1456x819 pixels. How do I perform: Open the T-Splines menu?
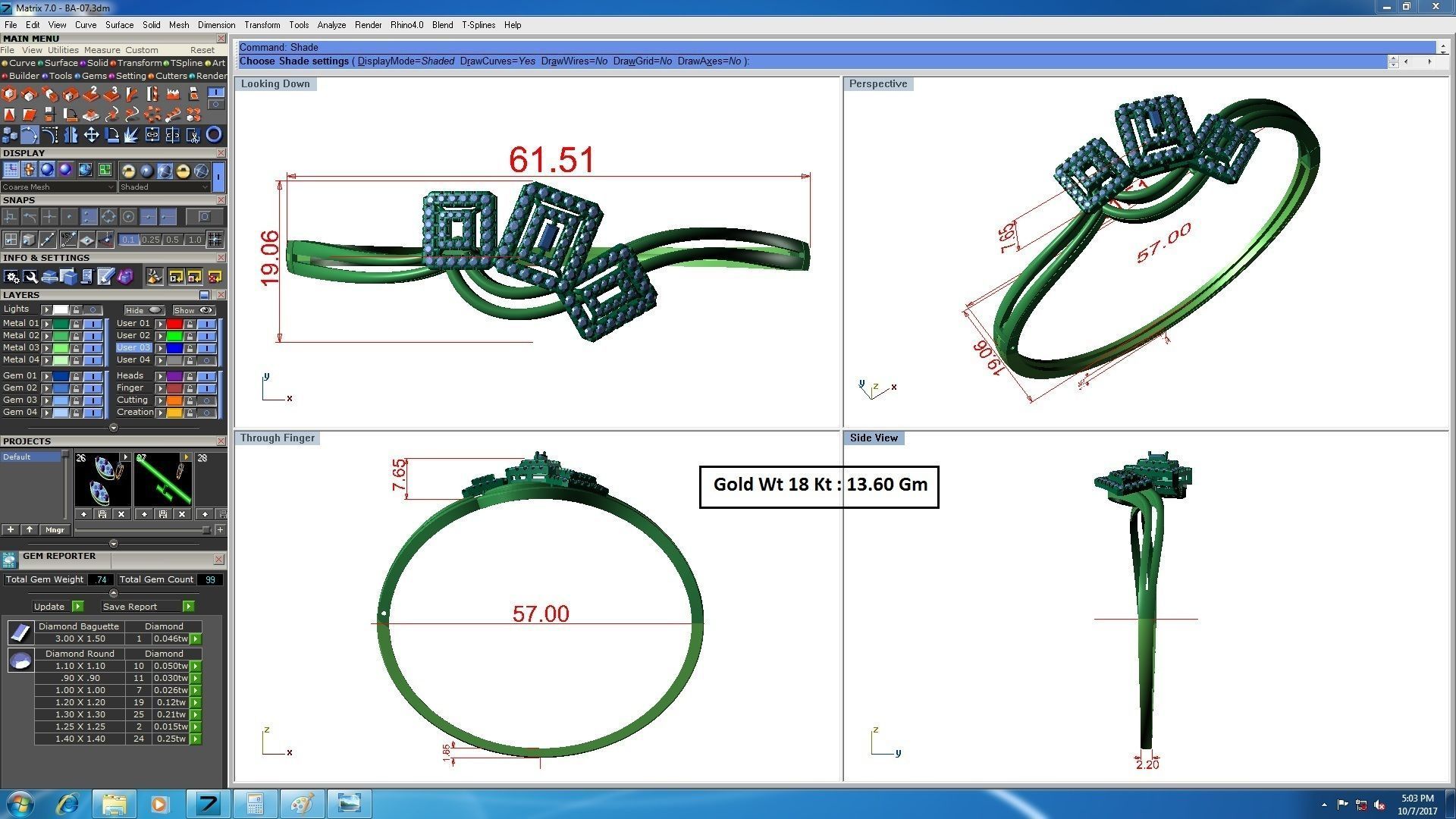coord(479,25)
